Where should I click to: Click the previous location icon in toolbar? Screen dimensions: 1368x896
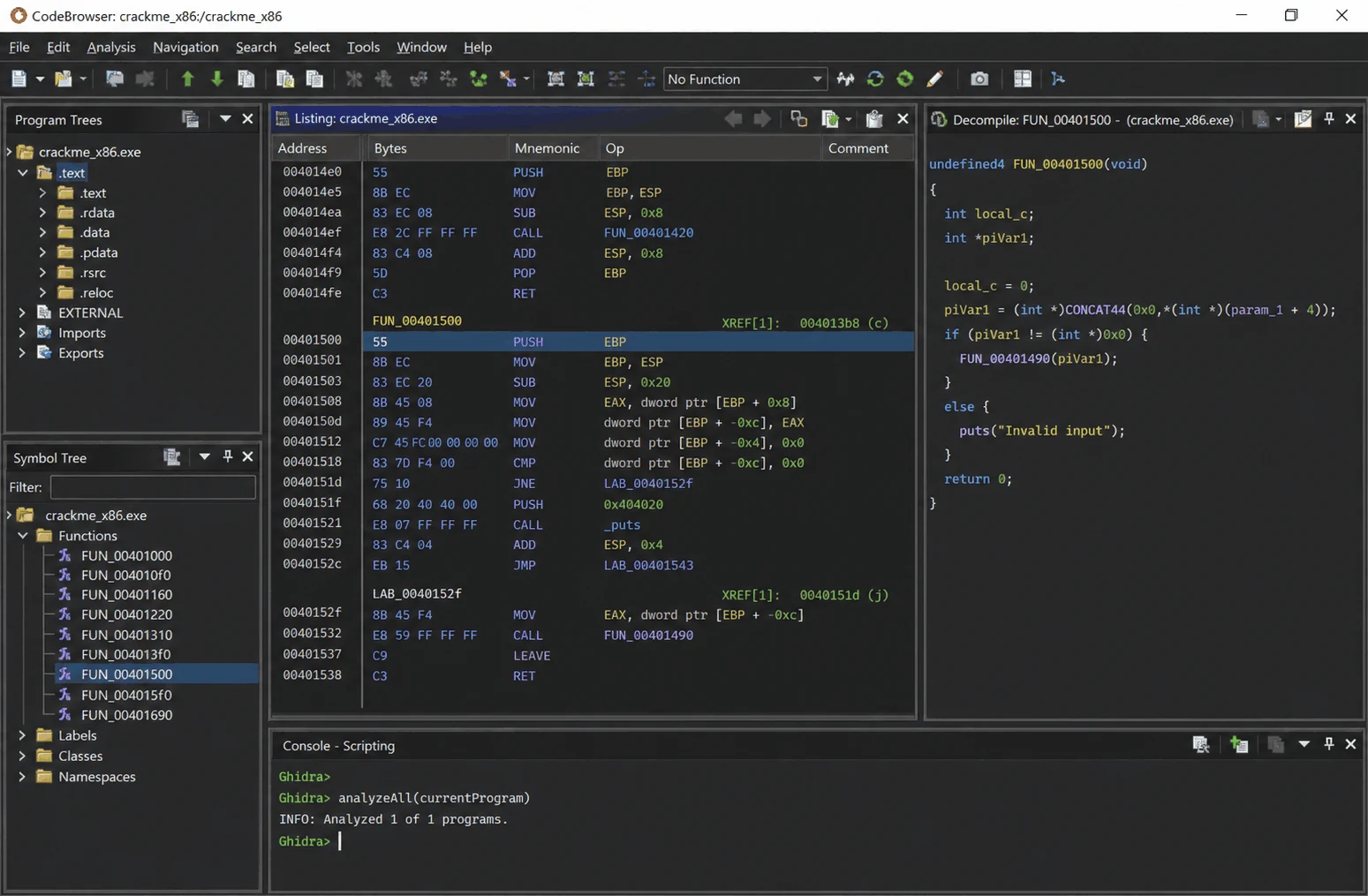pyautogui.click(x=114, y=79)
